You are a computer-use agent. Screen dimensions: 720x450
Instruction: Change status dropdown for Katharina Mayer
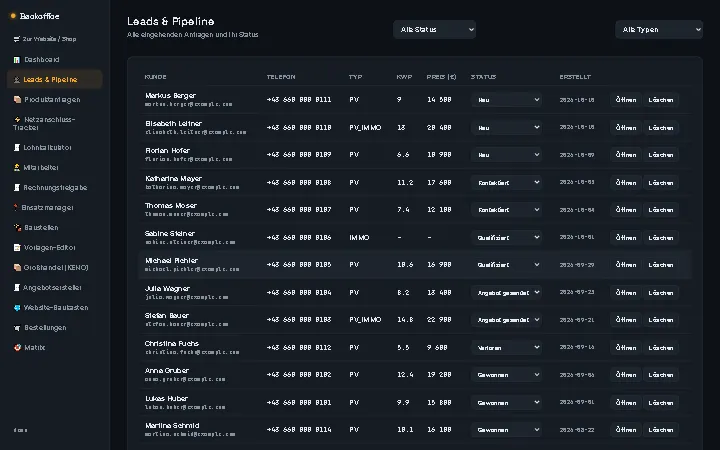tap(506, 182)
